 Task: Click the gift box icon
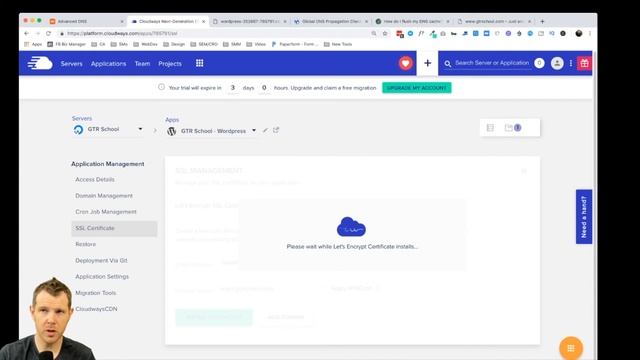(584, 63)
